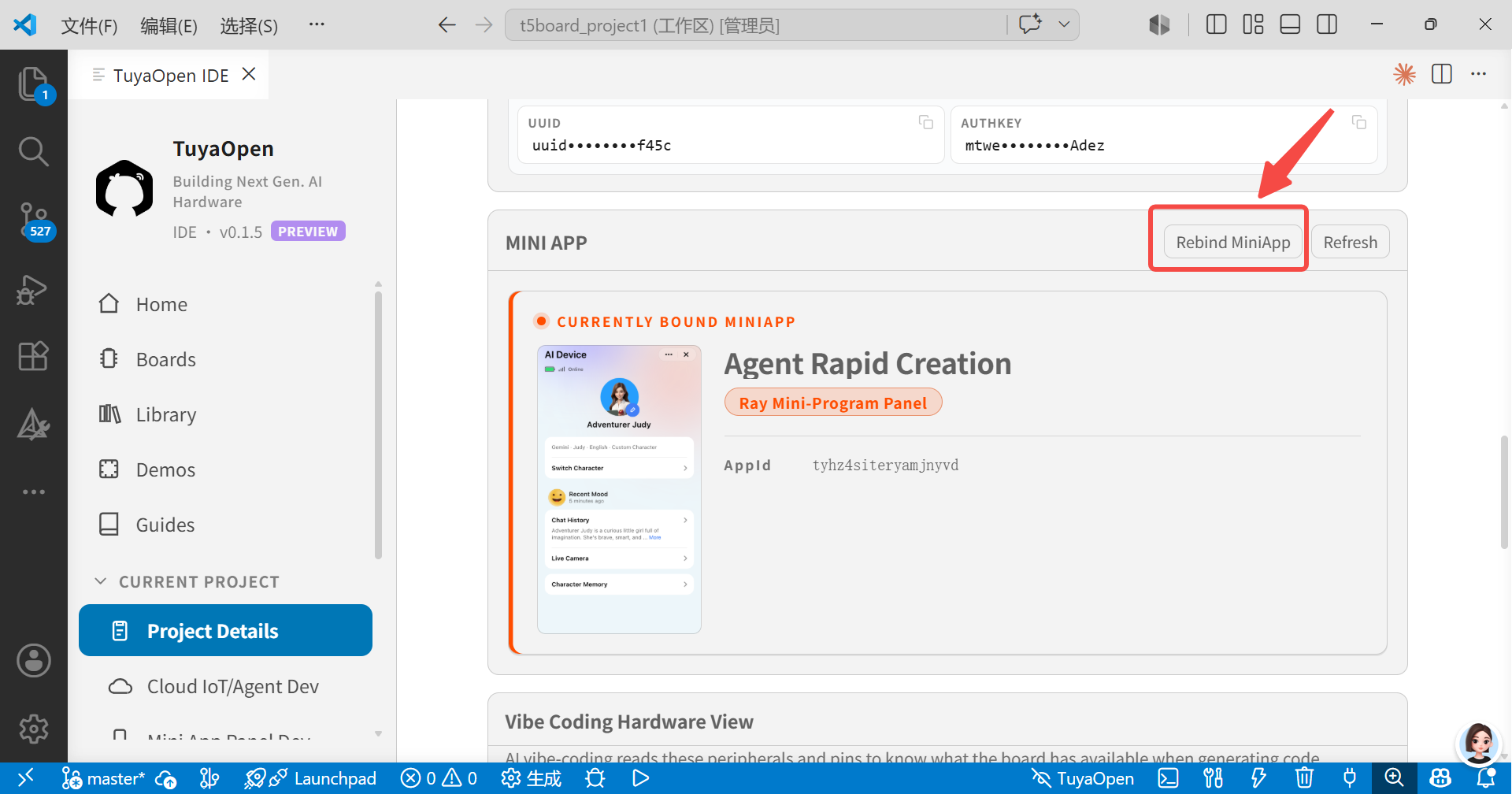The width and height of the screenshot is (1512, 794).
Task: Click the plug serial icon in status bar
Action: tap(1350, 778)
